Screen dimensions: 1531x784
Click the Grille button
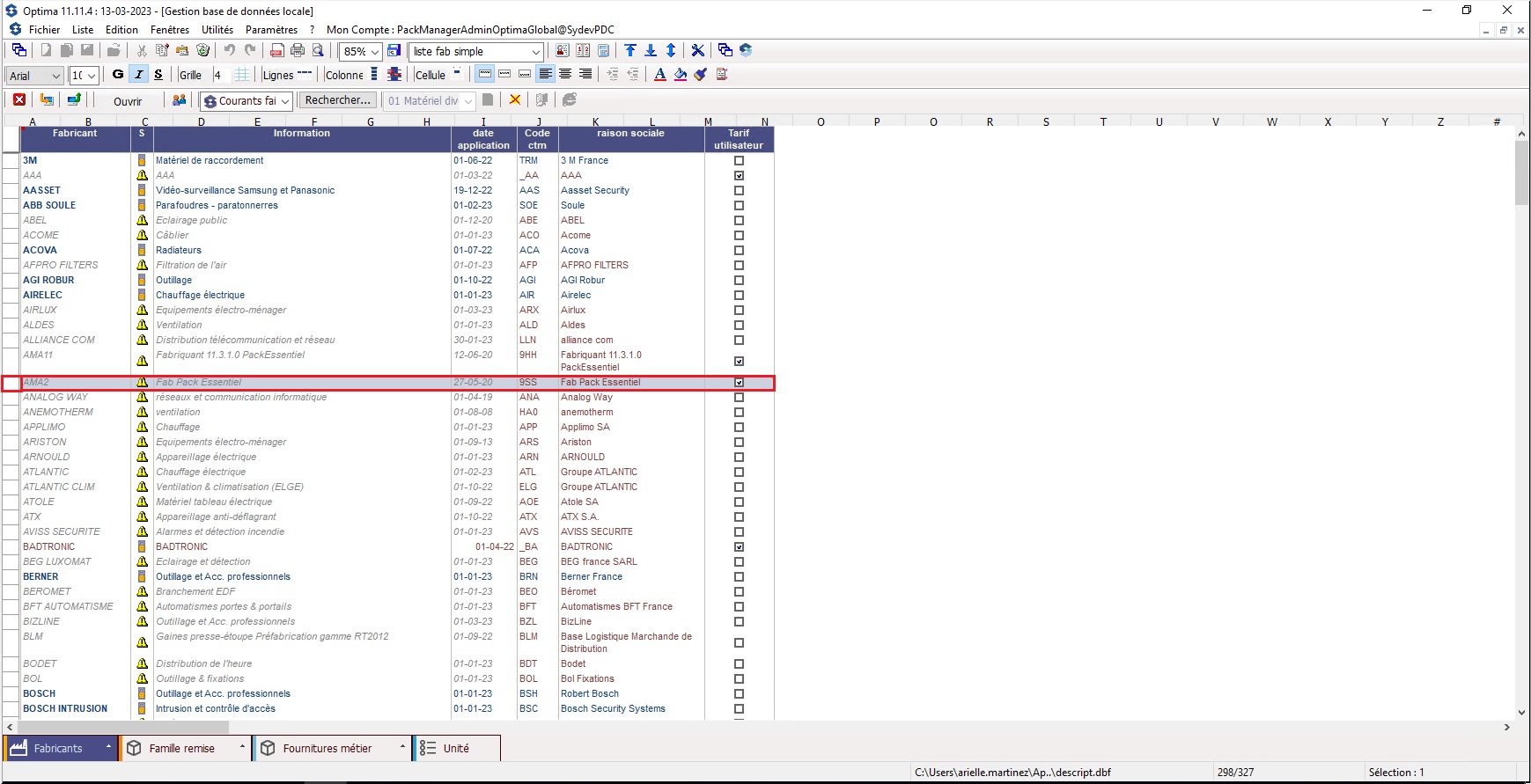[190, 75]
